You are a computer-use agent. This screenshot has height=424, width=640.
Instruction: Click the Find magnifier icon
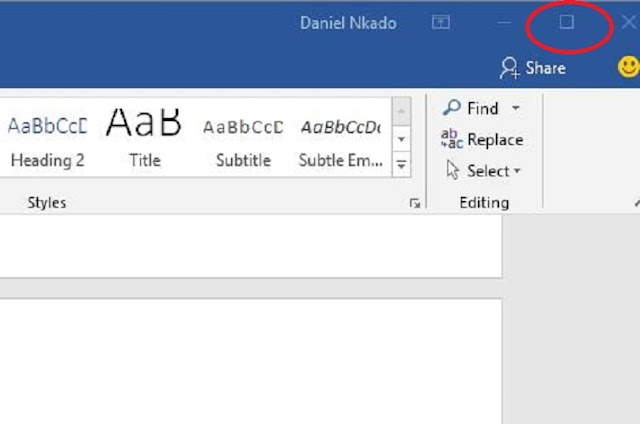[452, 108]
